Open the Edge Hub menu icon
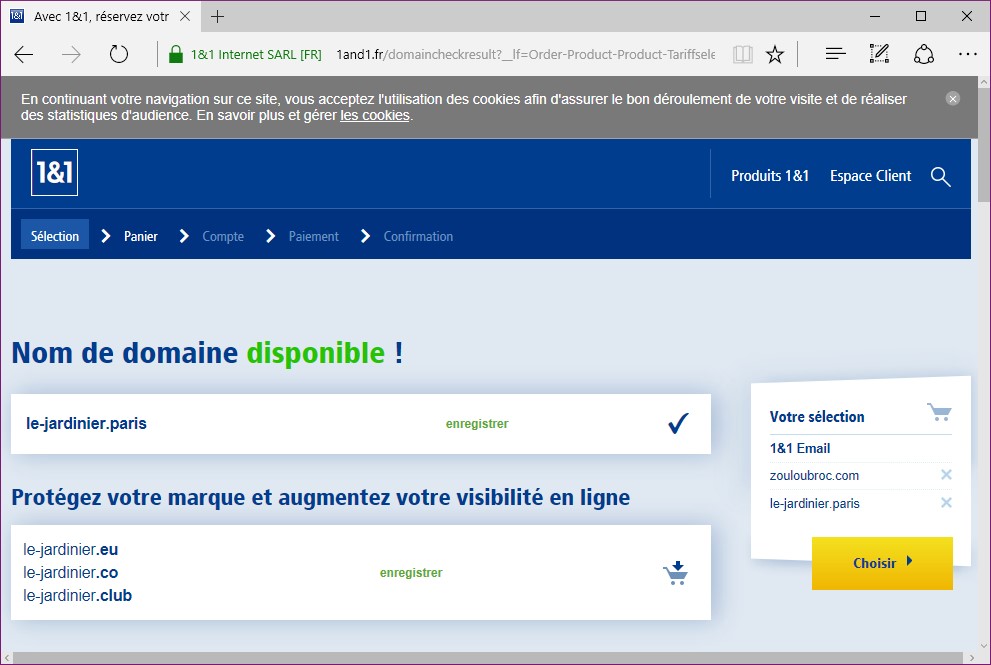This screenshot has height=665, width=991. pyautogui.click(x=835, y=55)
